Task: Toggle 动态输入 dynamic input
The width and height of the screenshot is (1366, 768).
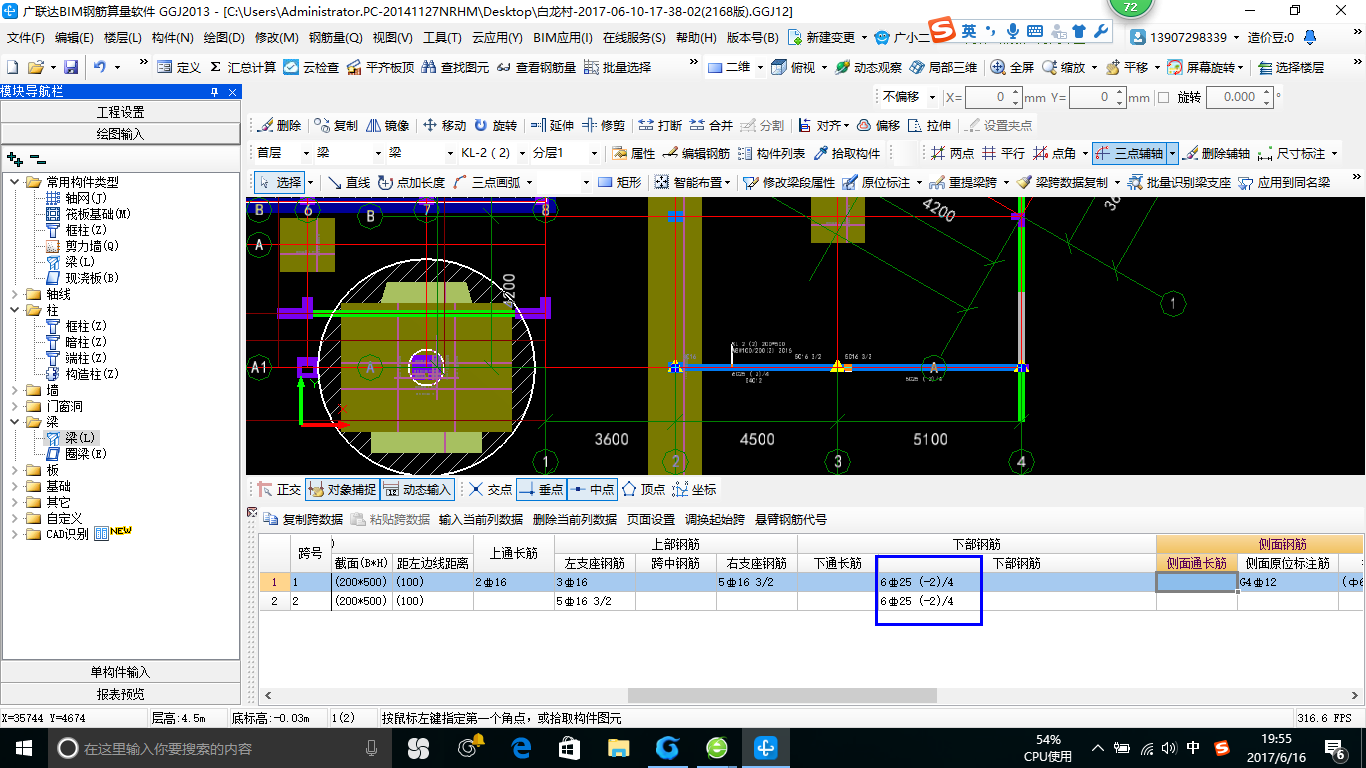Action: point(418,489)
